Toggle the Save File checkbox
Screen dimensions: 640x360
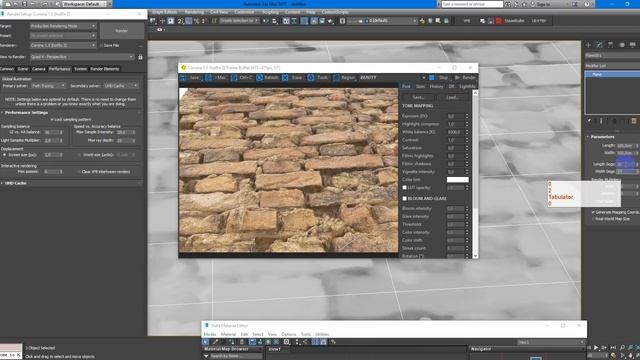(x=102, y=45)
